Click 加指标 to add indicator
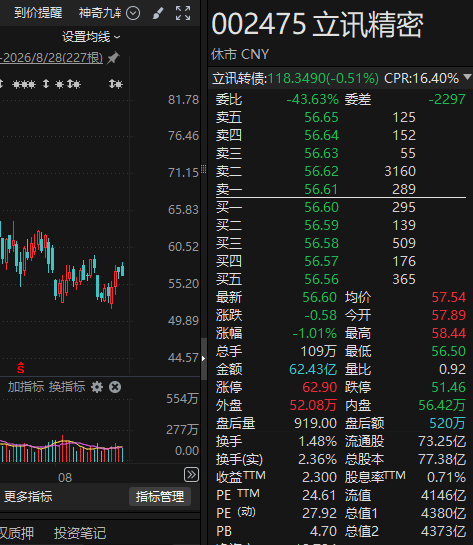 point(26,387)
